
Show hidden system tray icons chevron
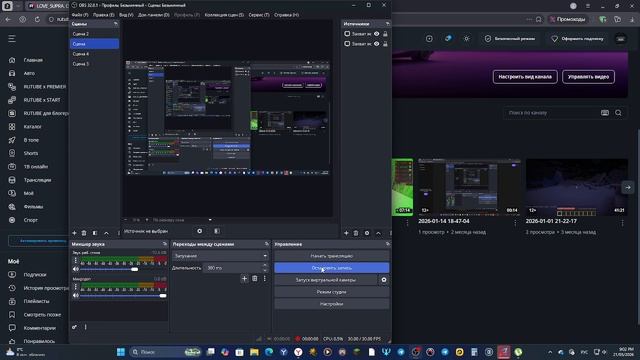tap(550, 352)
